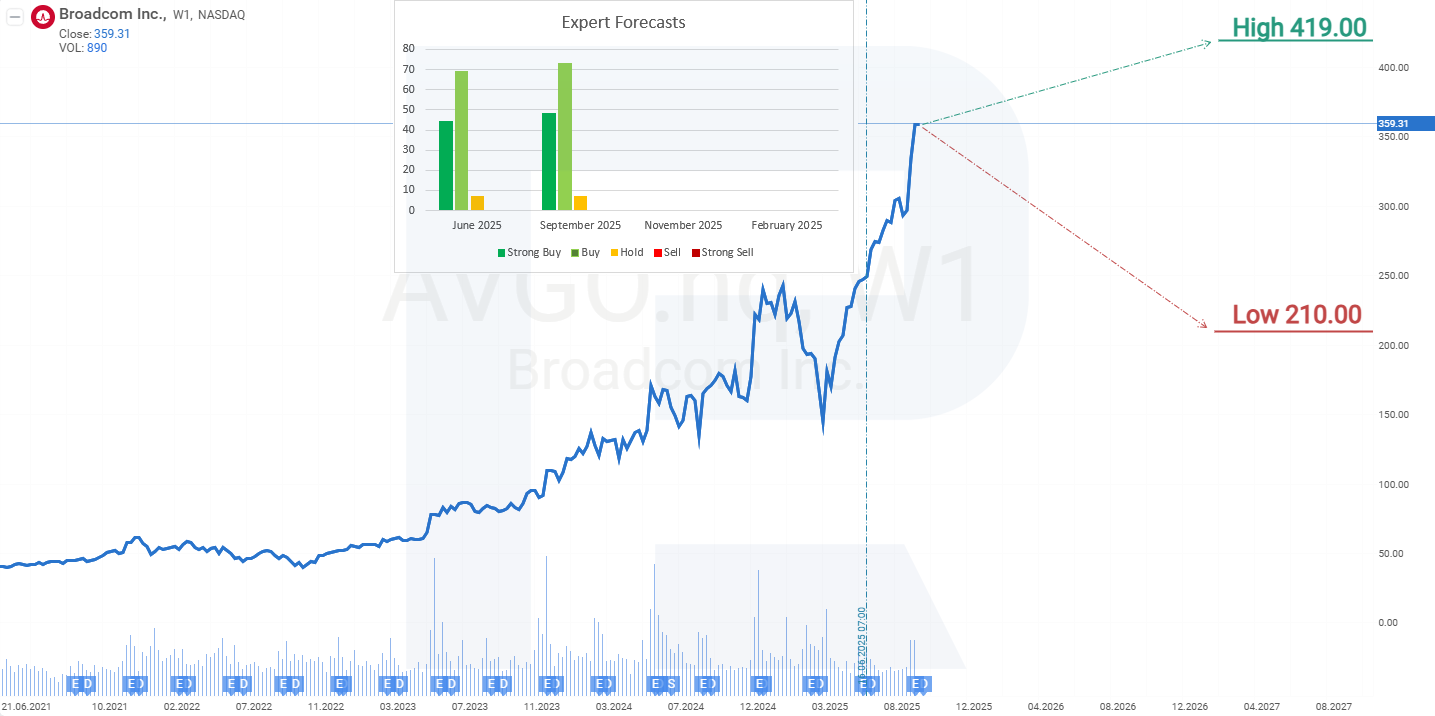The image size is (1435, 716).
Task: Select the Low 210.00 forecast label
Action: pos(1296,315)
